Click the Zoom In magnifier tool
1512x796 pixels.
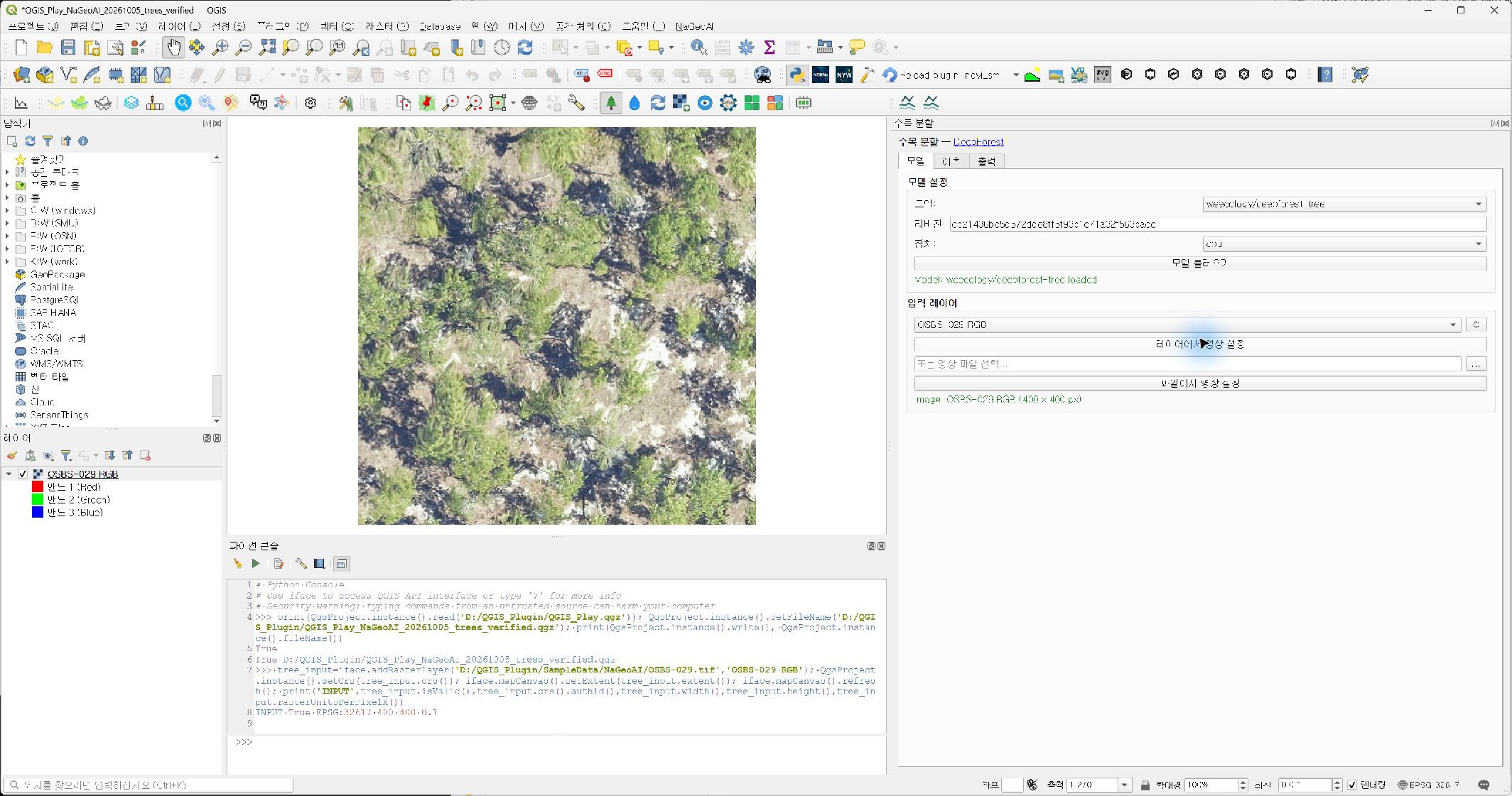[220, 48]
